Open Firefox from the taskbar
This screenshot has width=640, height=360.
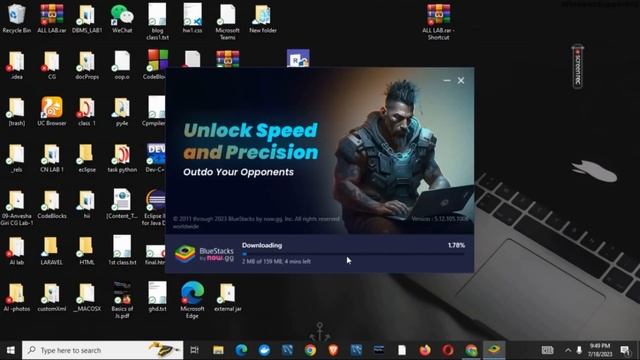tap(425, 350)
